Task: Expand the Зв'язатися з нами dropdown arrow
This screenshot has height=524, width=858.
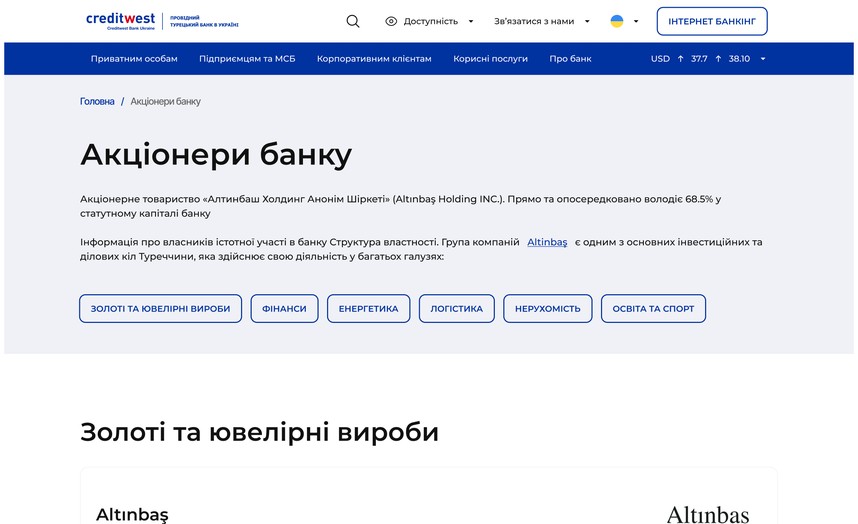Action: pyautogui.click(x=587, y=21)
